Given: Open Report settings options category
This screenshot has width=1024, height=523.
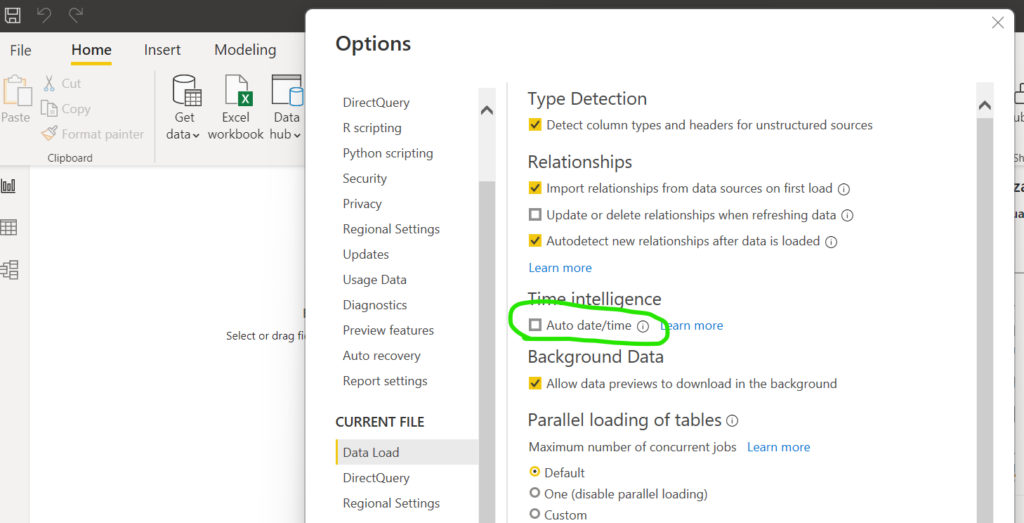Looking at the screenshot, I should pyautogui.click(x=385, y=381).
